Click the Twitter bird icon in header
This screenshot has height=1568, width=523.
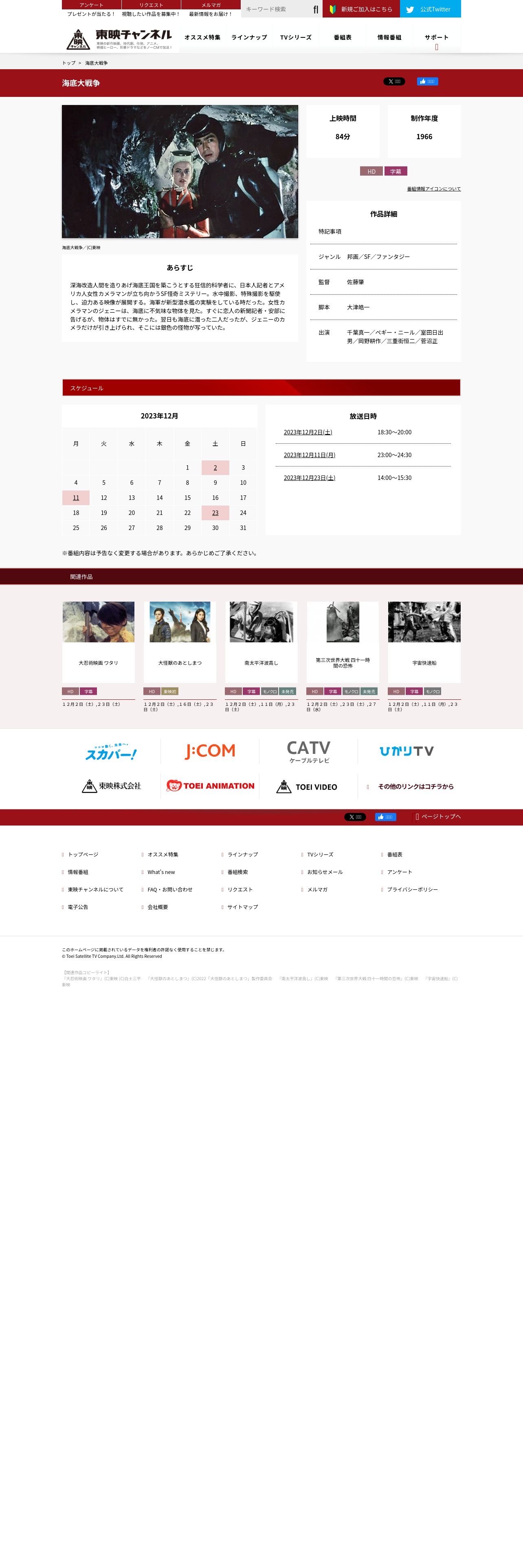click(410, 9)
